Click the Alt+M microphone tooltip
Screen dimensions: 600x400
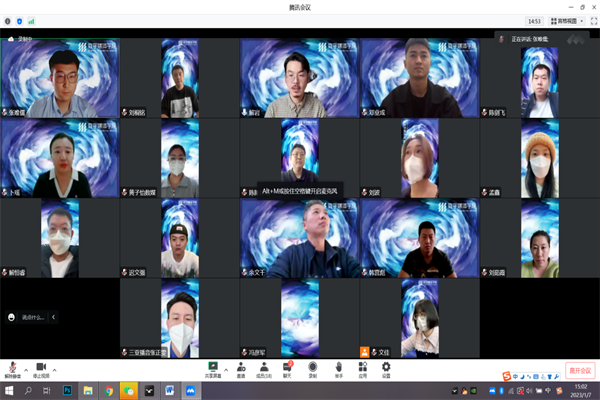[x=300, y=191]
